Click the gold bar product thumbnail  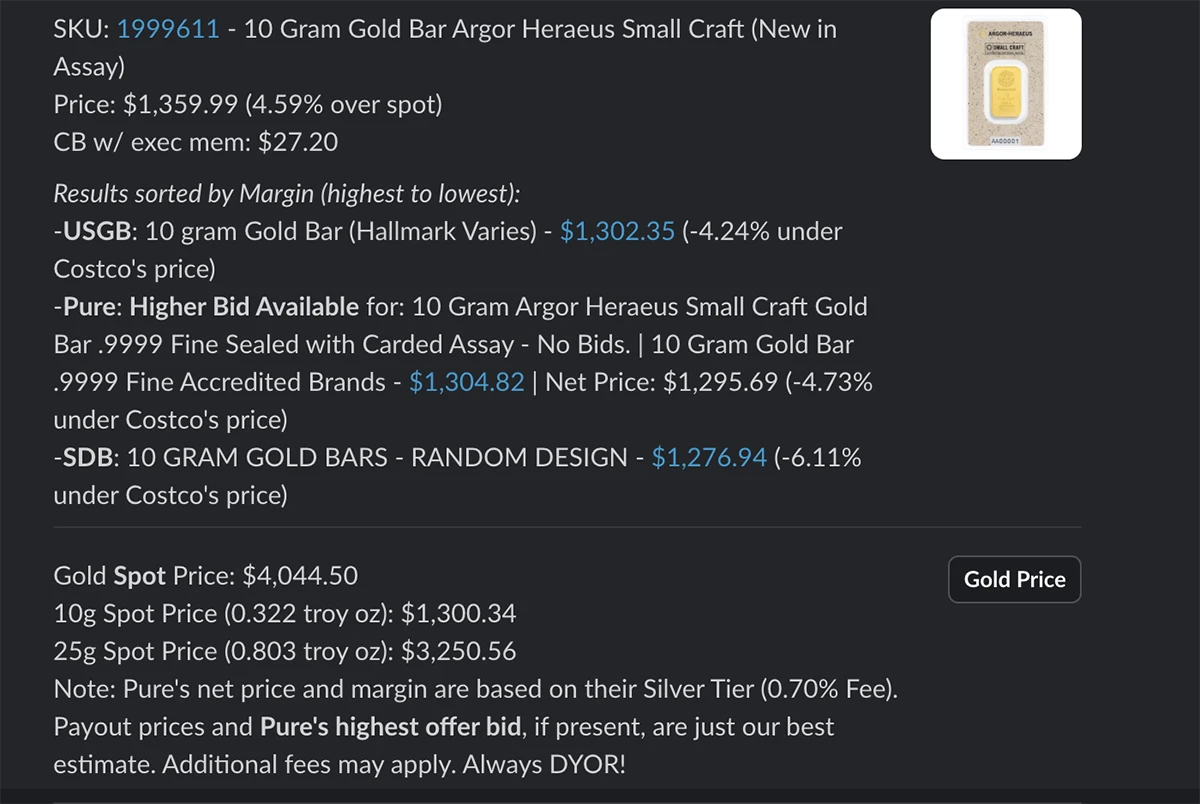(1005, 83)
